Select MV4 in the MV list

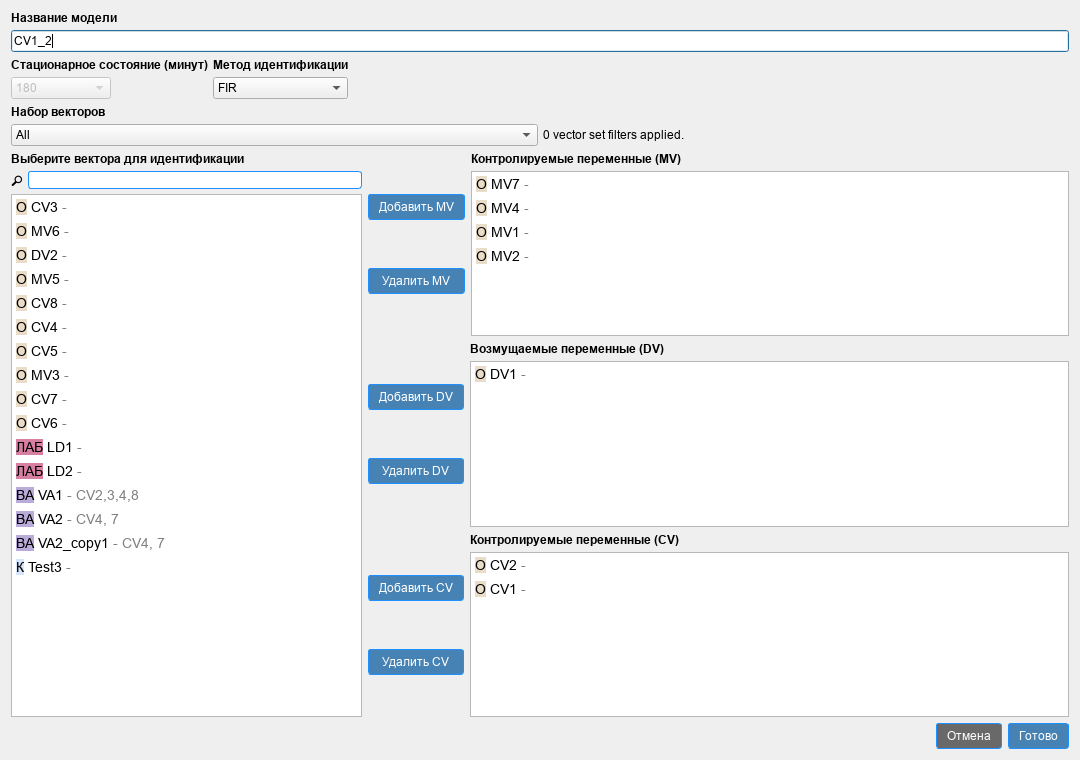point(769,208)
